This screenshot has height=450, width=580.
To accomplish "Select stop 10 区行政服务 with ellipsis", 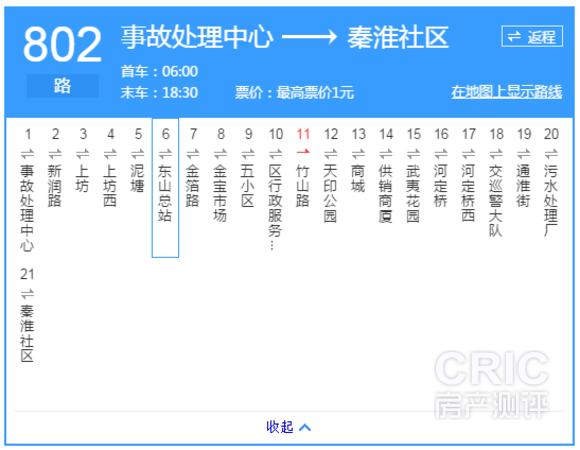I will [x=276, y=189].
